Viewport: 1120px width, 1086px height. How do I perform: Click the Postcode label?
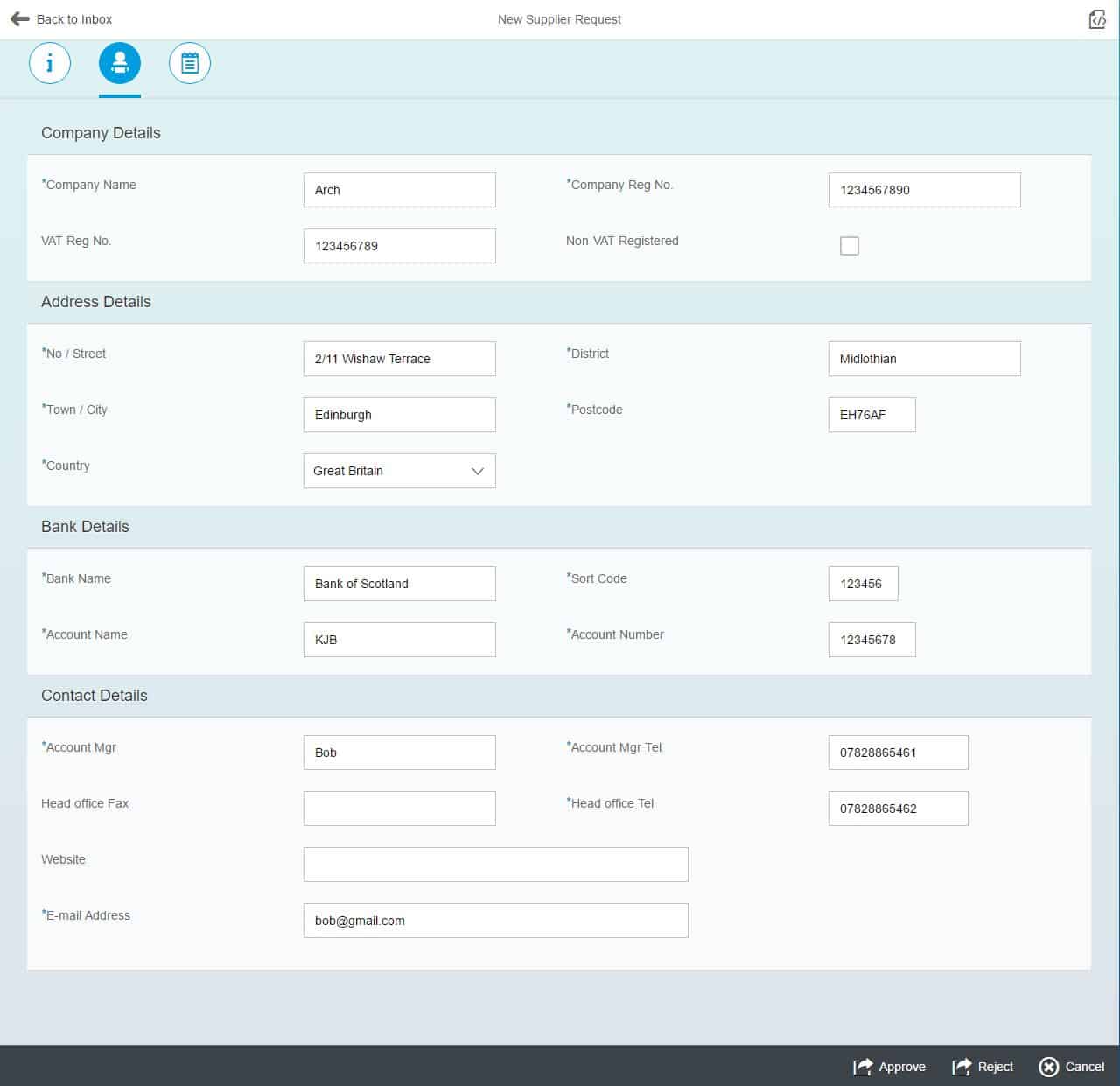595,410
